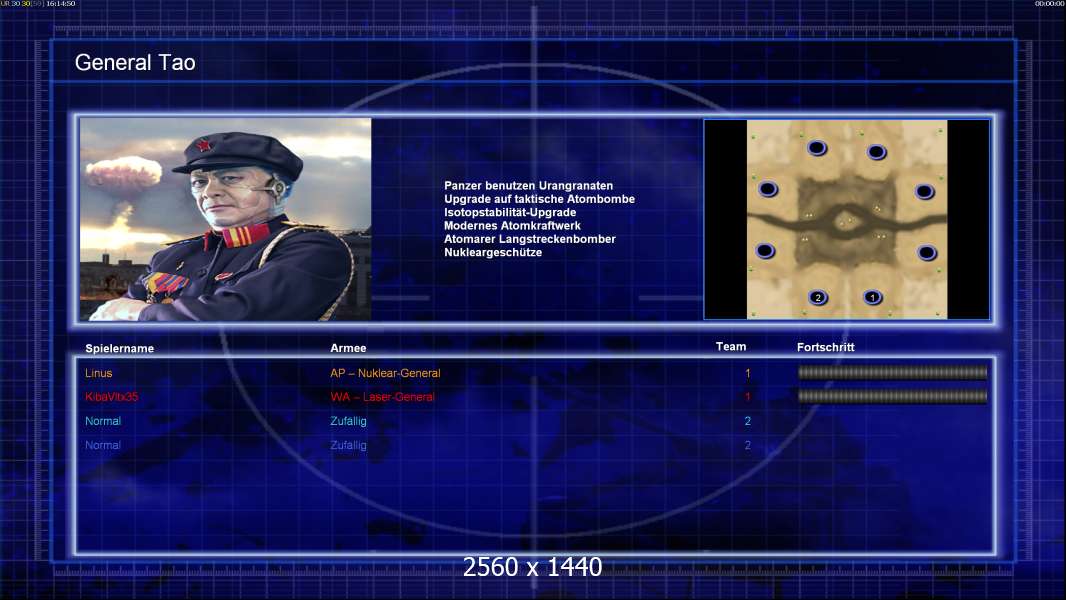Select the upper-left top-row start position on minimap
Image resolution: width=1066 pixels, height=600 pixels.
click(x=816, y=147)
